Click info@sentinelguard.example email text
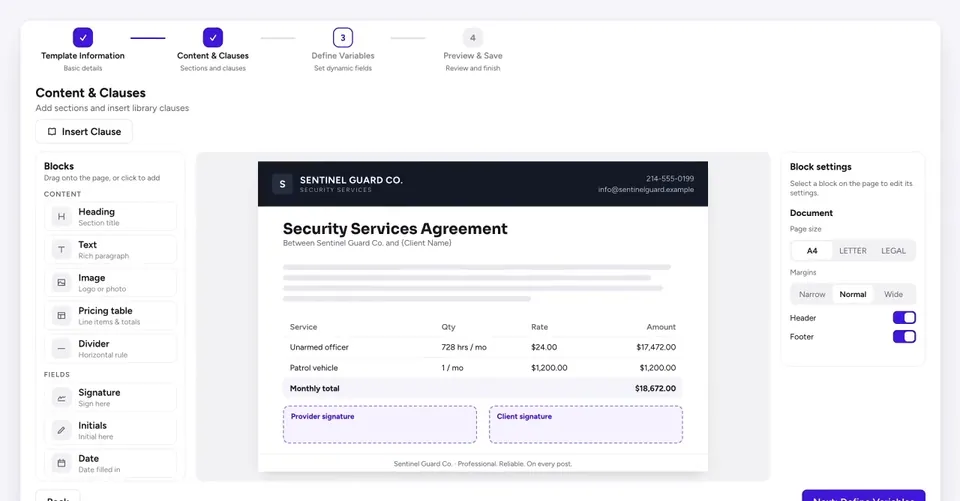This screenshot has height=501, width=960. (x=646, y=190)
